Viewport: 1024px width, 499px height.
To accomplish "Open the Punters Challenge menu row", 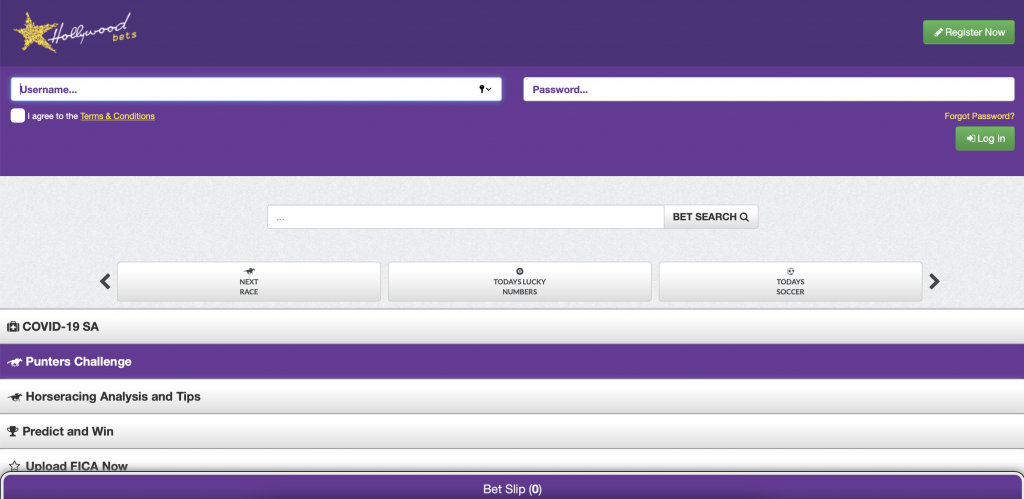I will tap(512, 362).
